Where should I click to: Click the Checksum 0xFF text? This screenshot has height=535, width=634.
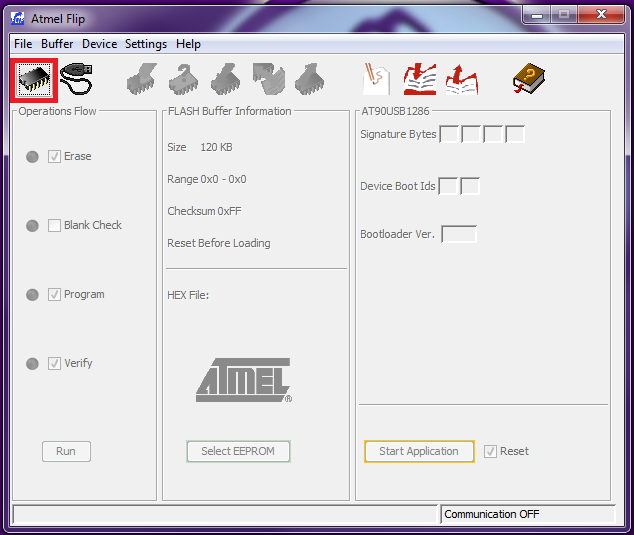click(204, 211)
